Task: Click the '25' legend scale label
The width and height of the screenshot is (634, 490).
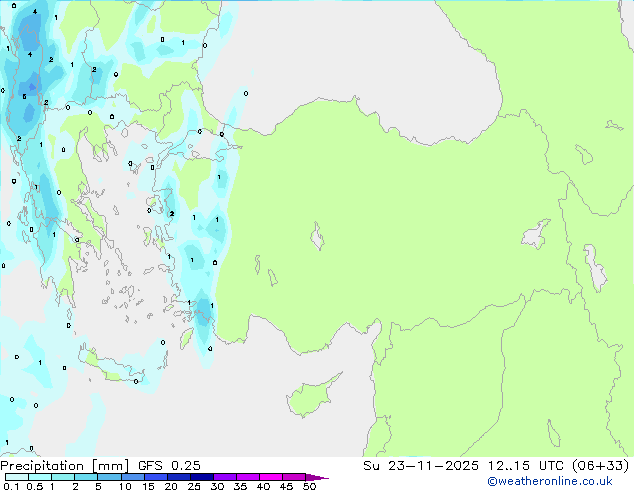Action: [x=194, y=486]
